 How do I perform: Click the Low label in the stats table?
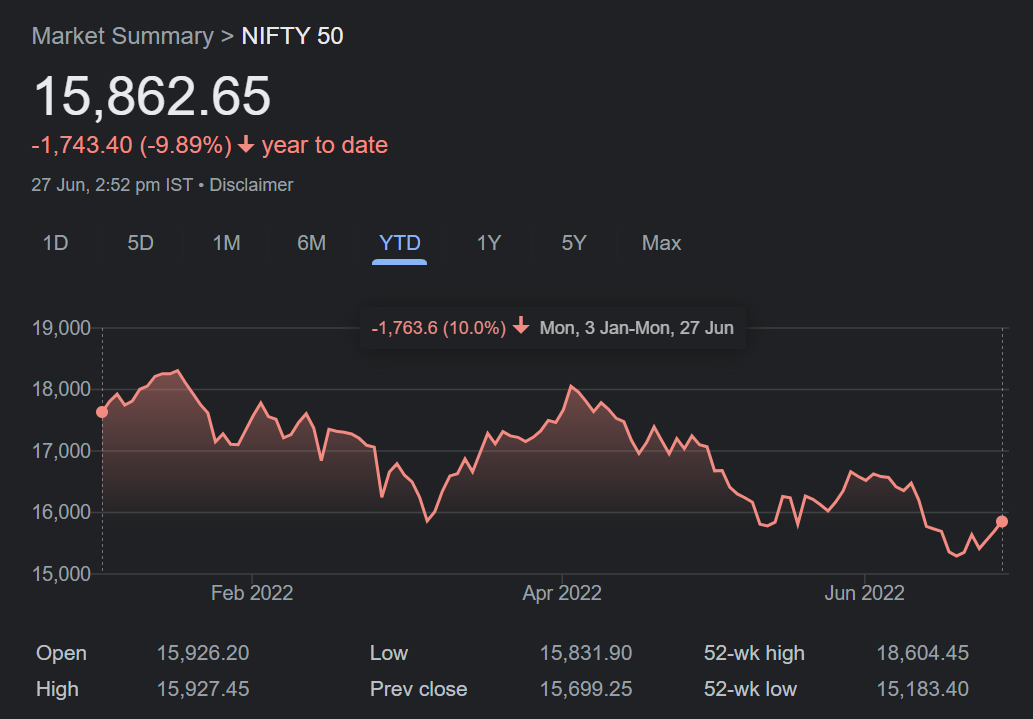[389, 653]
